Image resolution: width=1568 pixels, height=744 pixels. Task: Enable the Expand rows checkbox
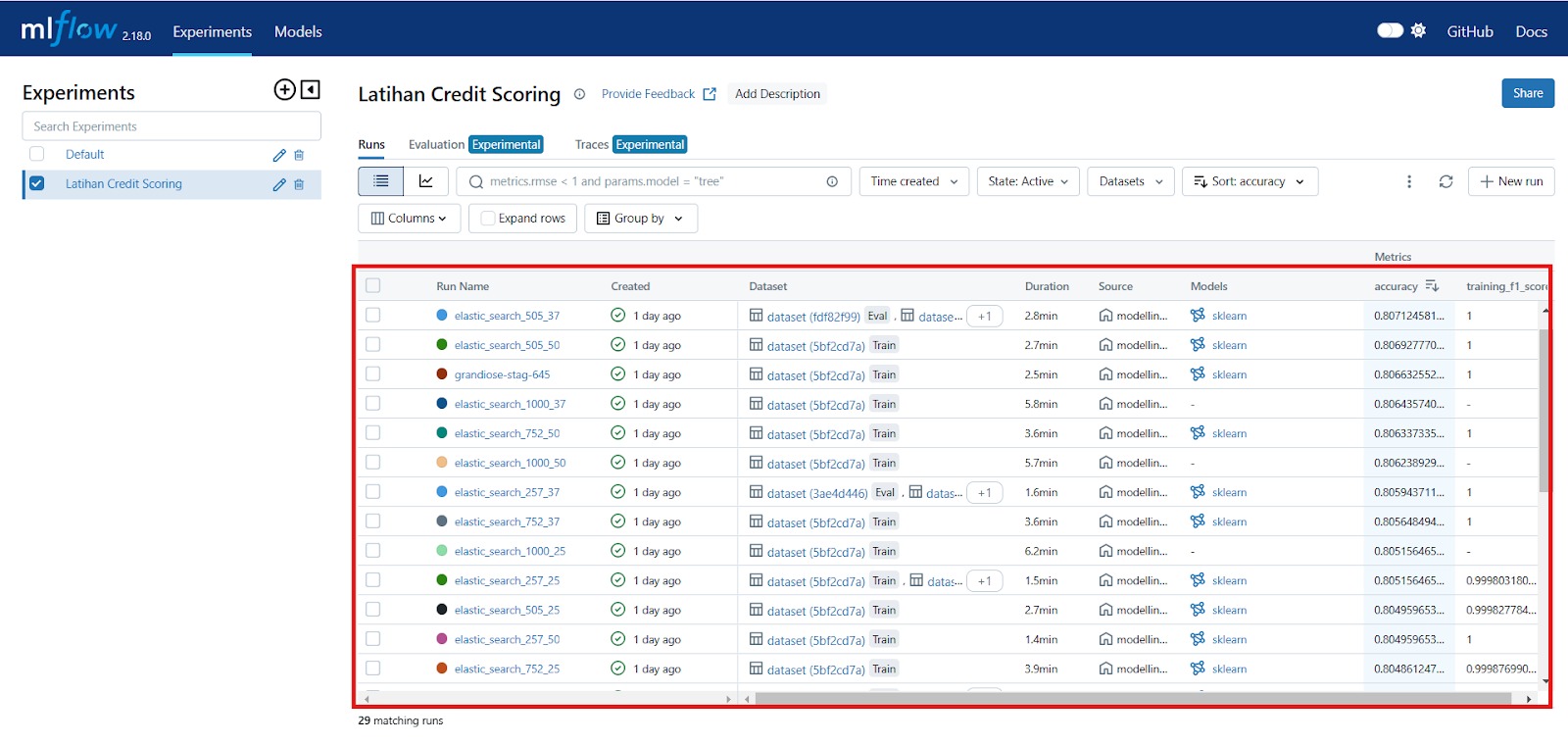click(x=488, y=219)
